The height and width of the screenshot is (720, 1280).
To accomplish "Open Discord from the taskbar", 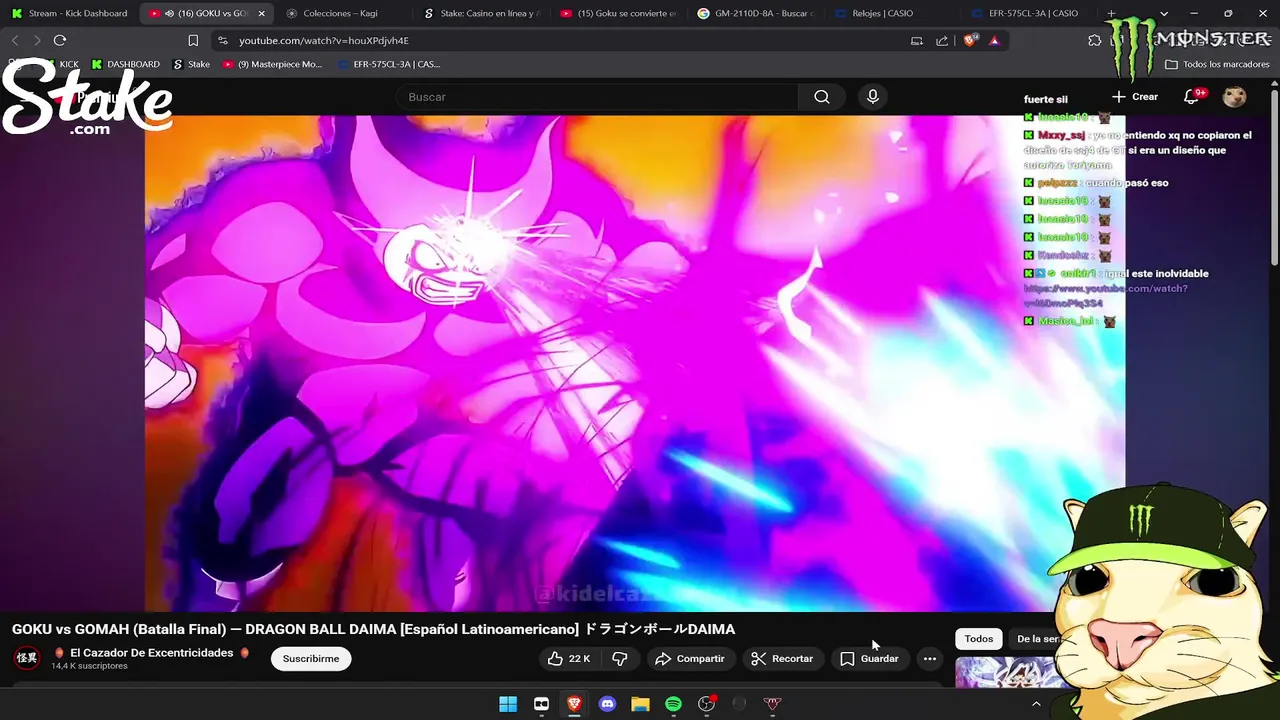I will point(607,704).
